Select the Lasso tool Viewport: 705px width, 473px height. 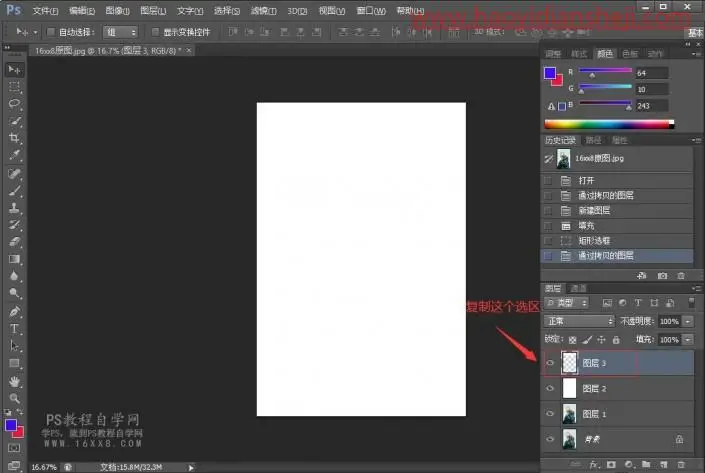pos(14,103)
